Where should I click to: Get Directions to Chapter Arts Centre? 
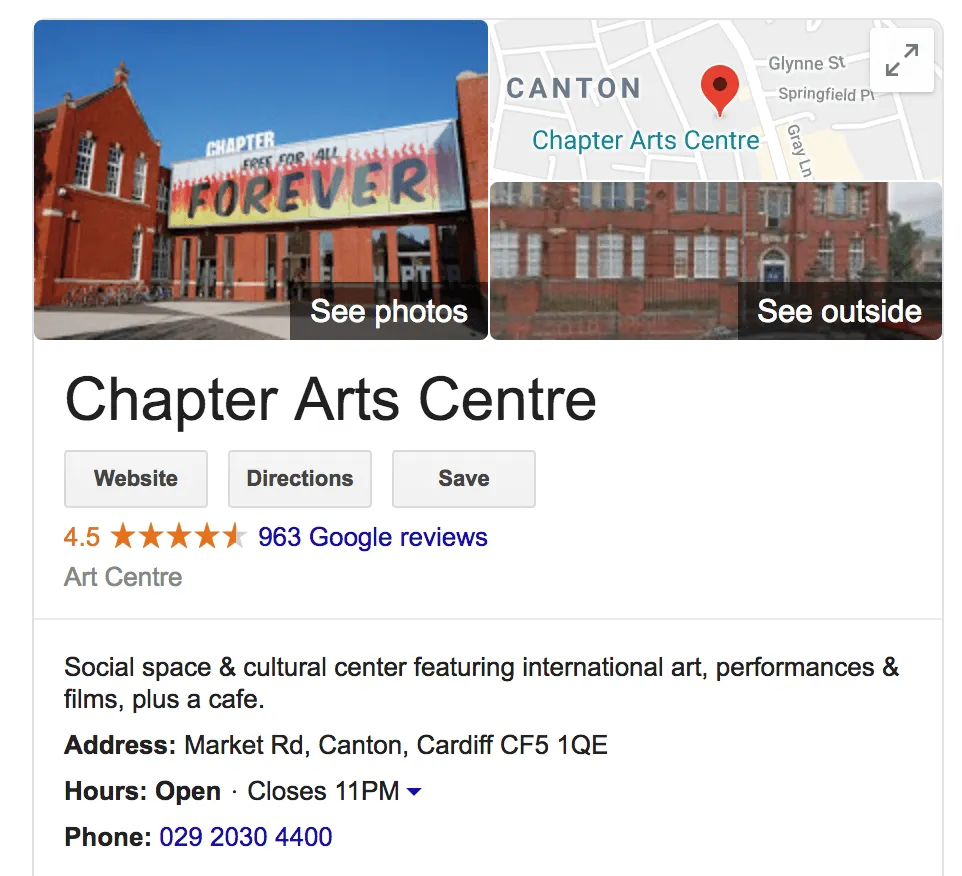(x=299, y=478)
